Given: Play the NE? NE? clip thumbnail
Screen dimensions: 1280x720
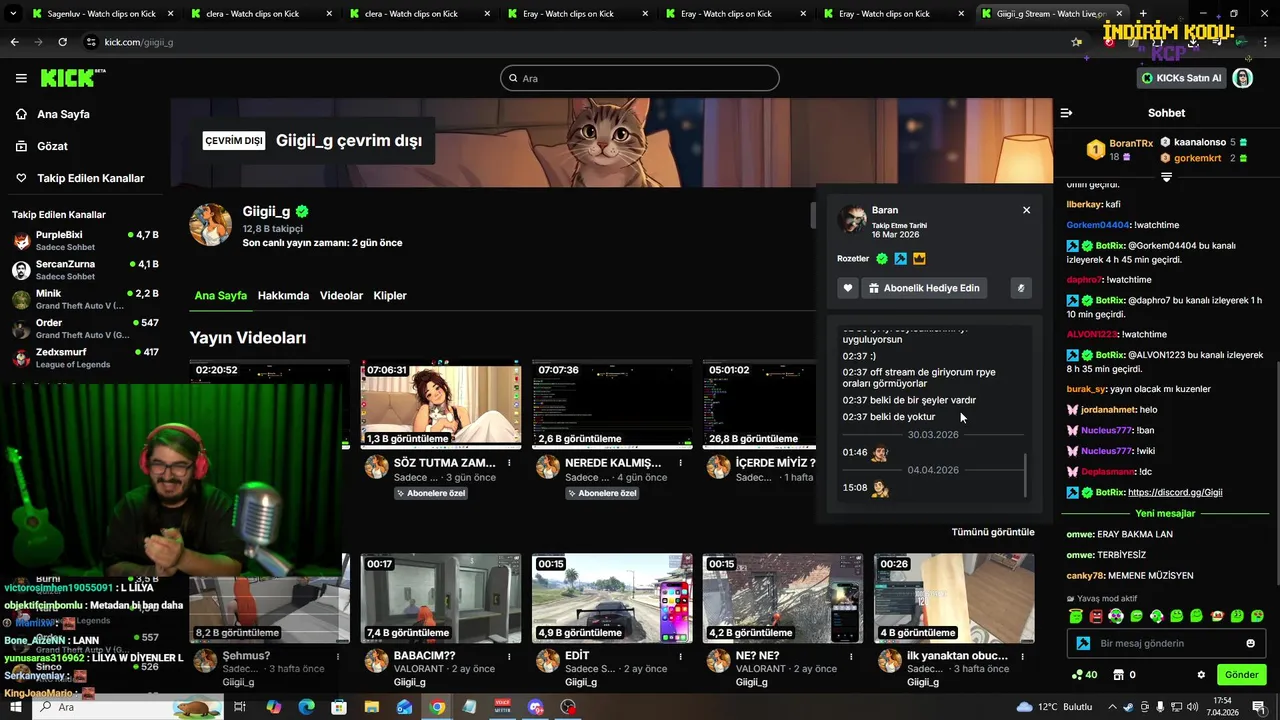Looking at the screenshot, I should pyautogui.click(x=783, y=598).
